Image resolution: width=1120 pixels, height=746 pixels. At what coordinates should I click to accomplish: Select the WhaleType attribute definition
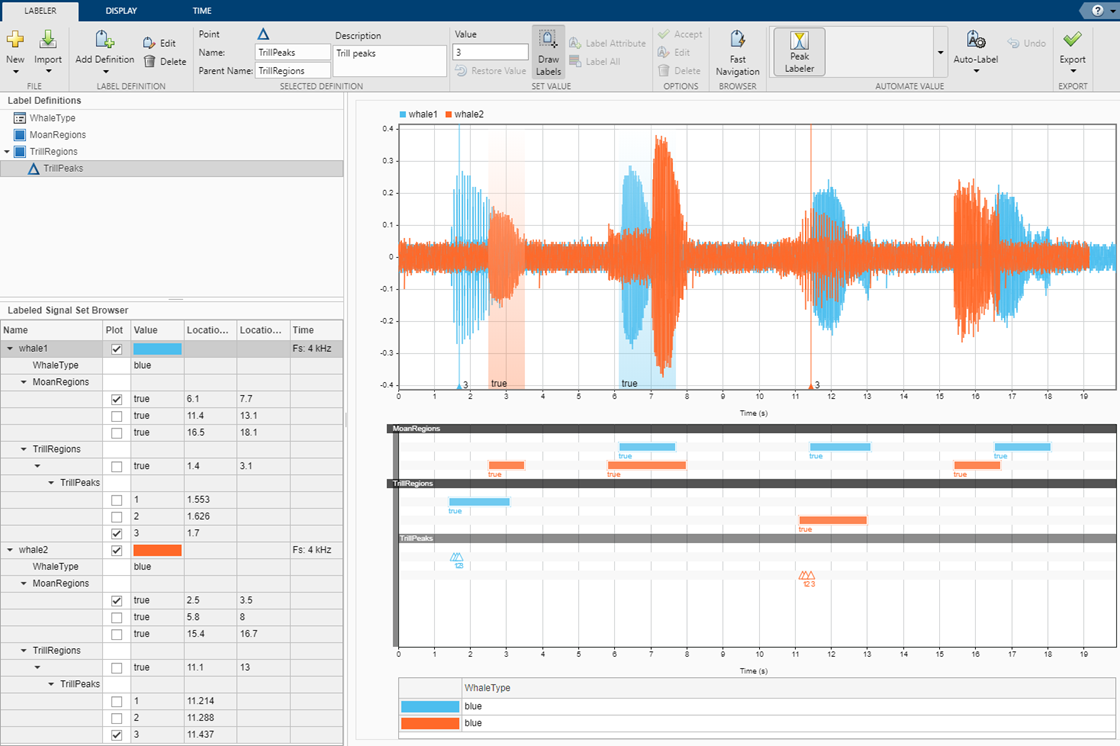click(52, 118)
